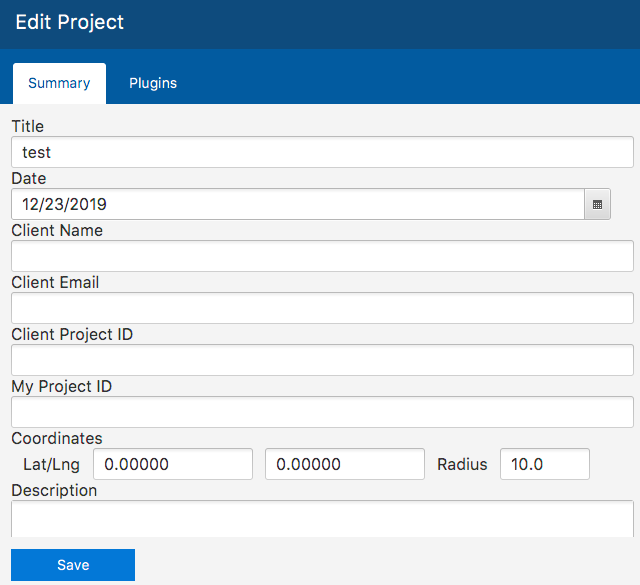The width and height of the screenshot is (640, 585).
Task: Click the Coordinates label
Action: click(x=57, y=438)
